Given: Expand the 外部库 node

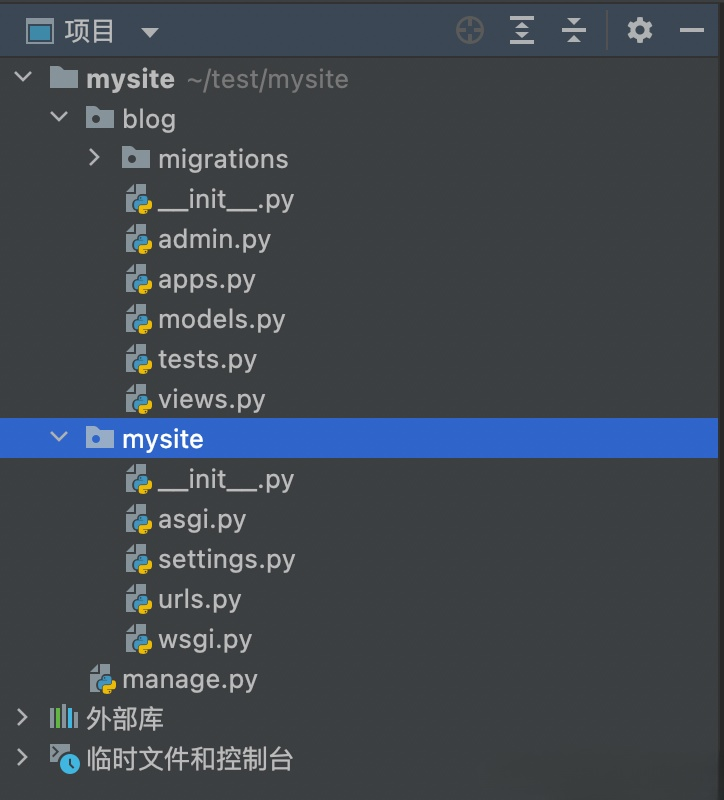Looking at the screenshot, I should [22, 717].
